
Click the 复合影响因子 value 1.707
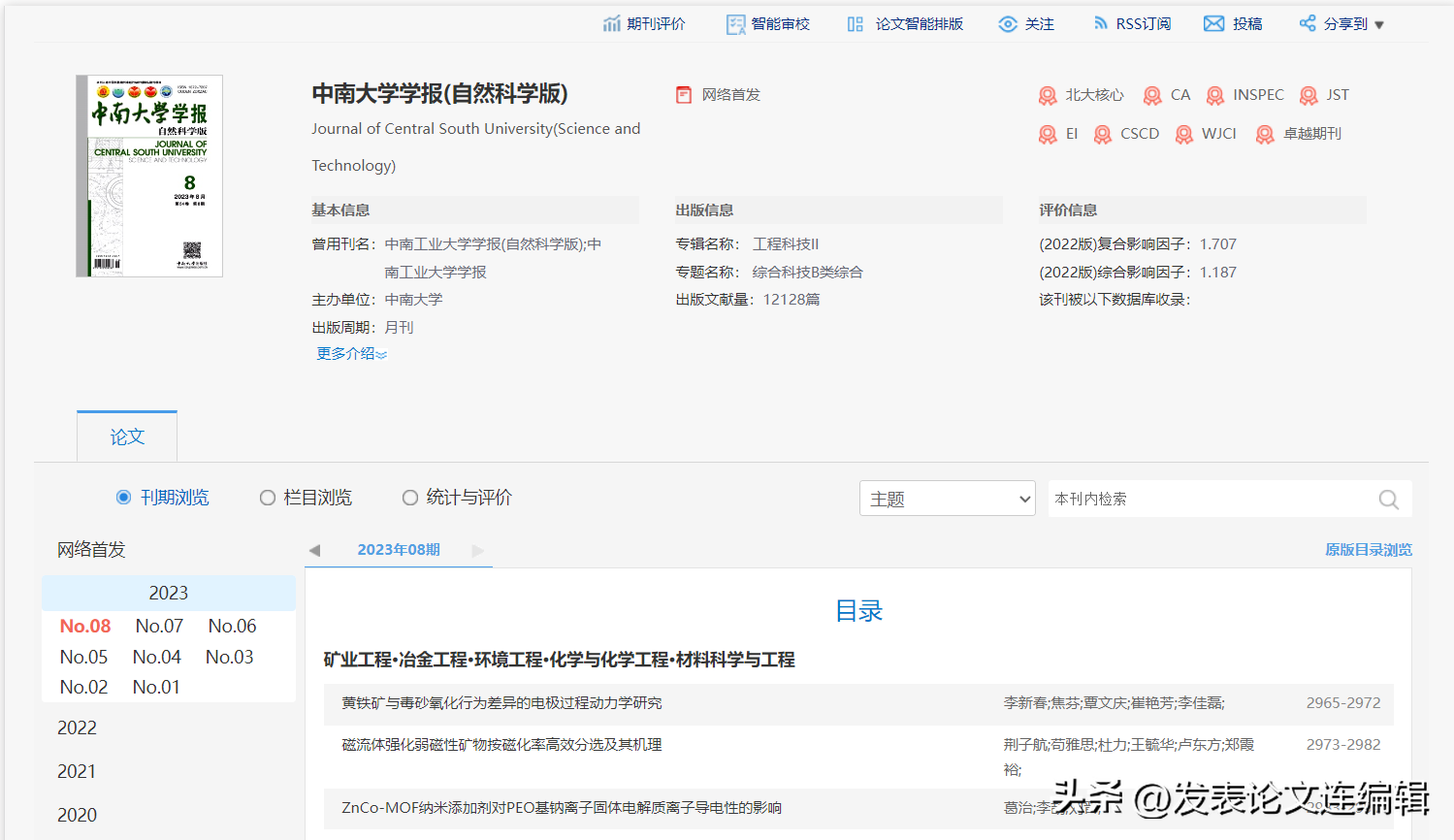tap(1218, 244)
